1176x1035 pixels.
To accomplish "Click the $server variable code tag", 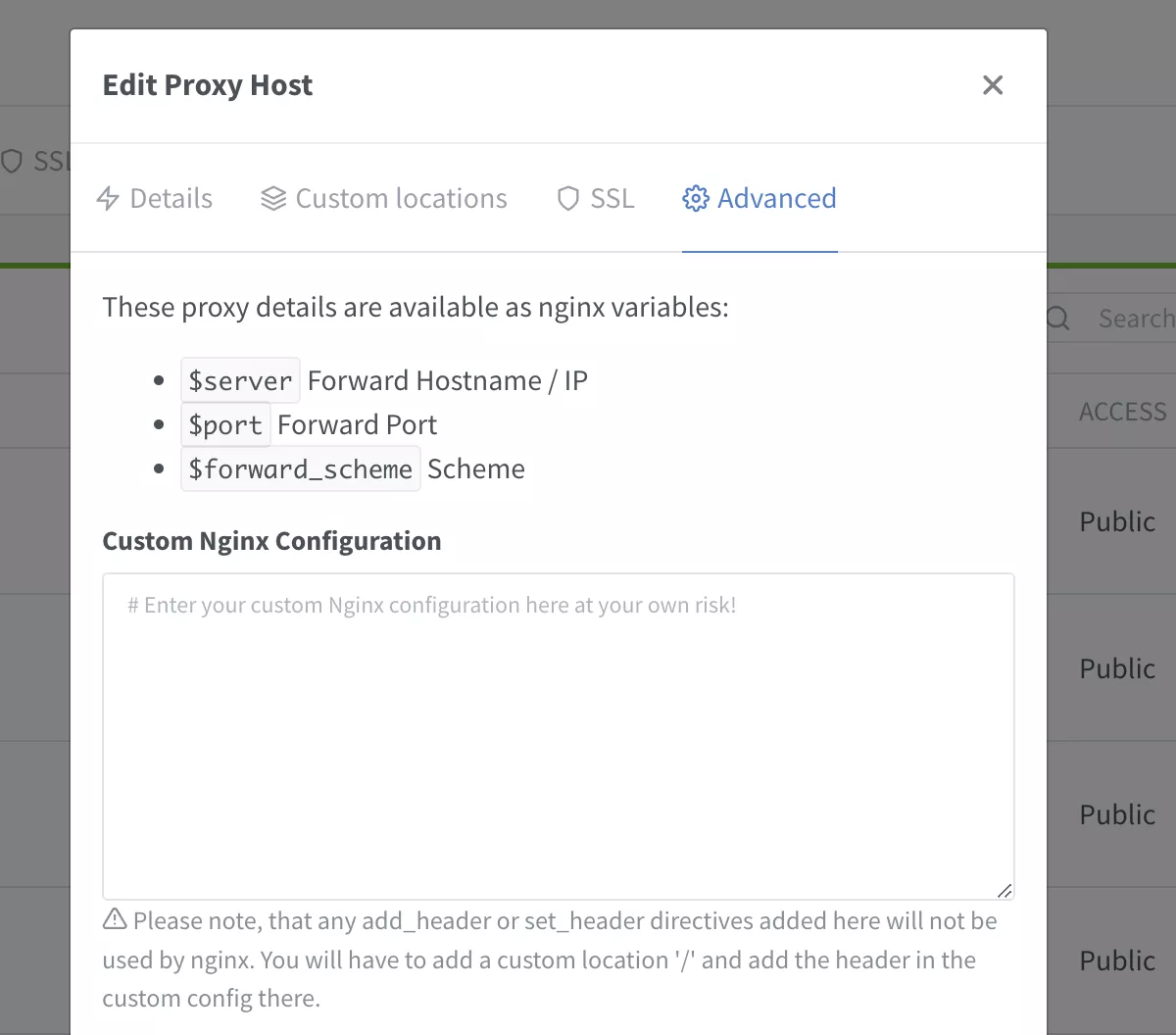I will point(240,380).
